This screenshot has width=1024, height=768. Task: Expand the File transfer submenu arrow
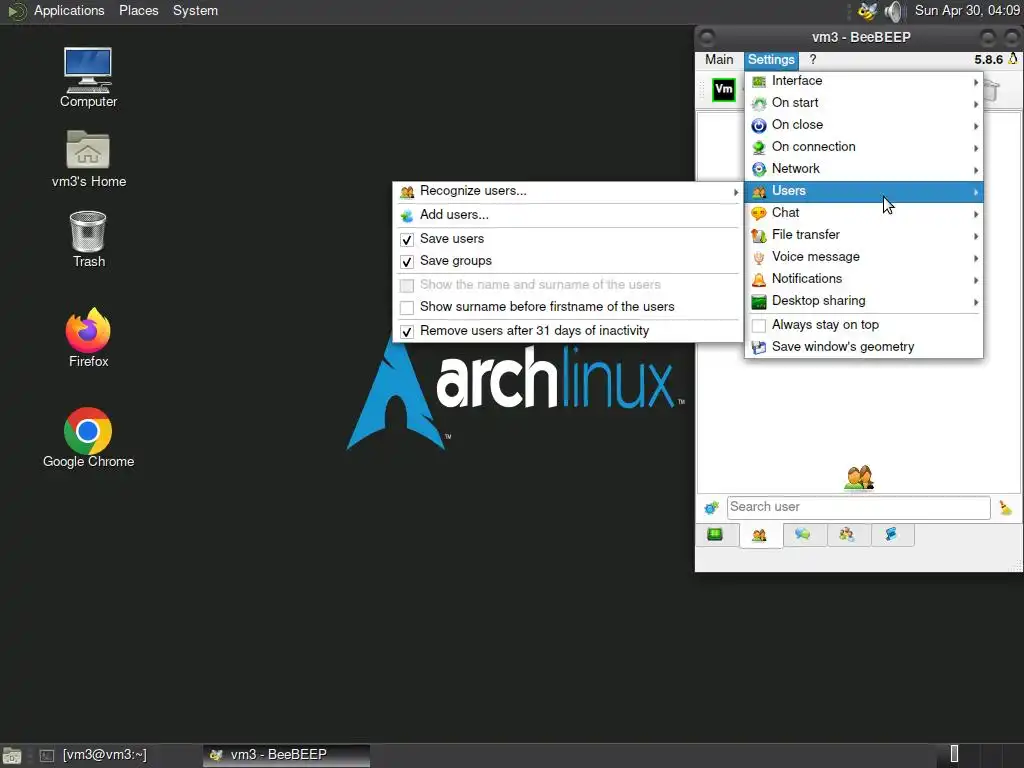click(x=976, y=236)
